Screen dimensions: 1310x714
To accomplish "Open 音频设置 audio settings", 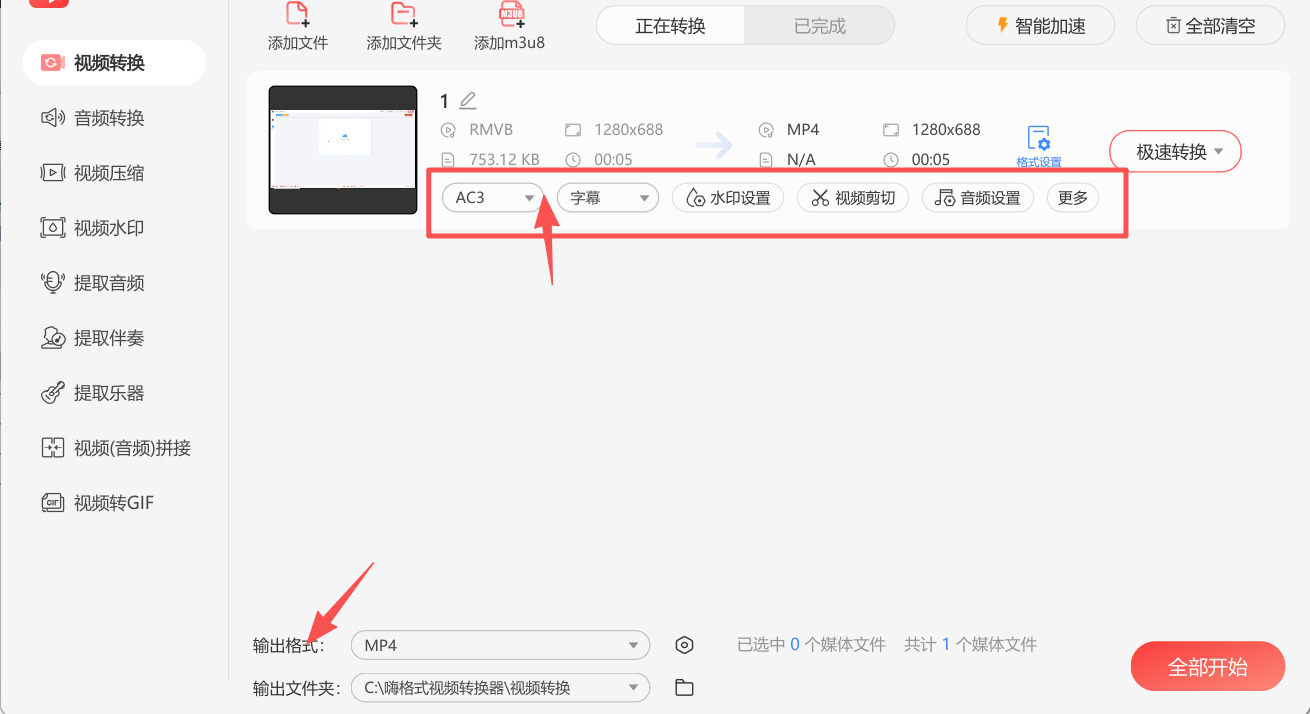I will coord(978,198).
